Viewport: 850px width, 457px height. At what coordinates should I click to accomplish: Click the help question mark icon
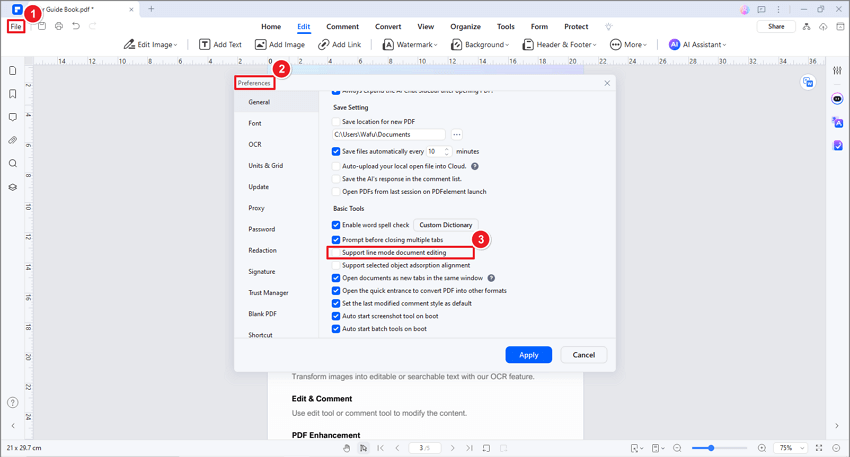(x=12, y=402)
